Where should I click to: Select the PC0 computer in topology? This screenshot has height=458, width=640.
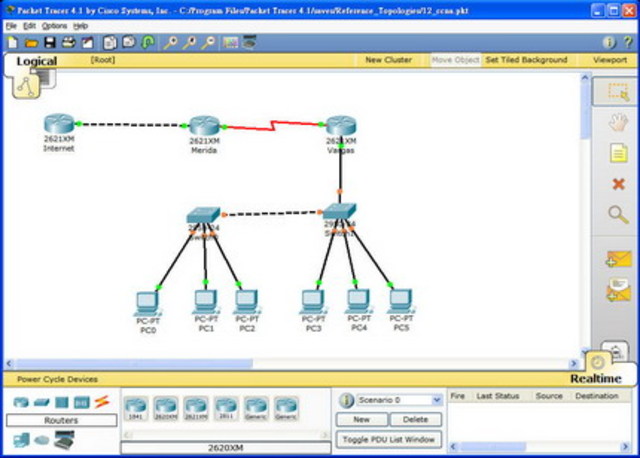147,304
